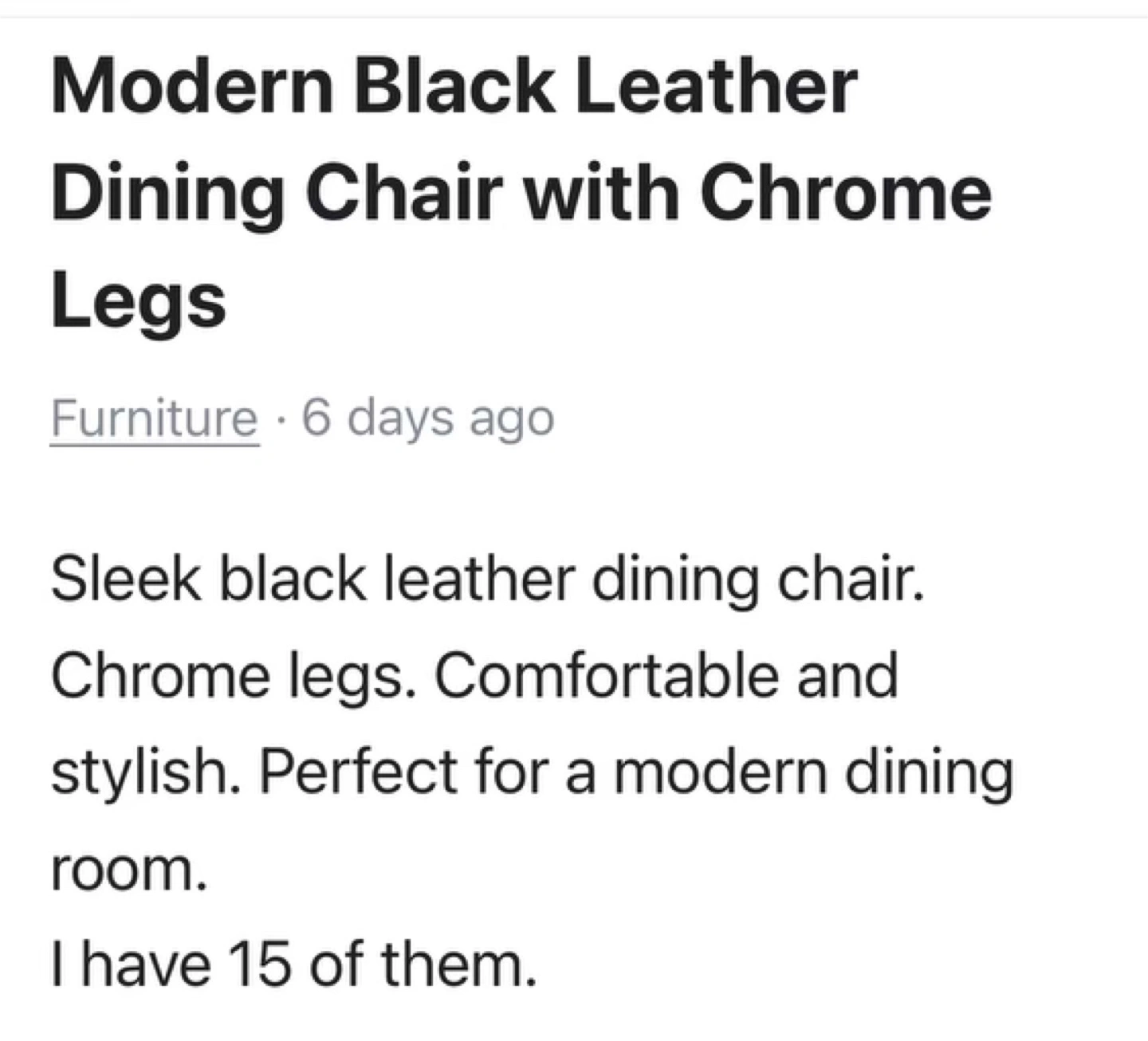
Task: Click the word 'Leather' in the title
Action: [715, 87]
